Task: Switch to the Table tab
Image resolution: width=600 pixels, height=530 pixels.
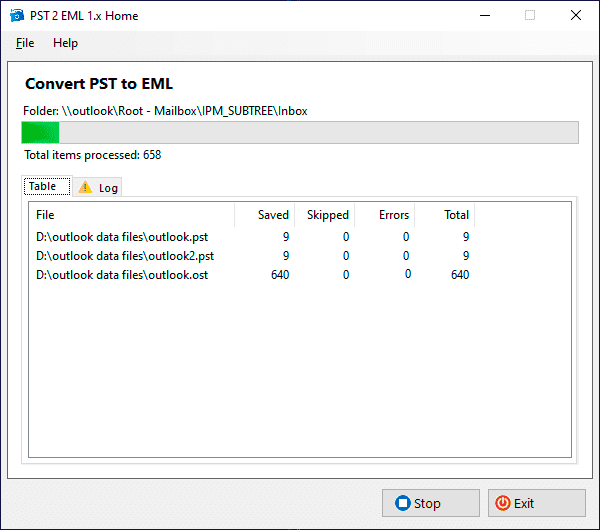Action: (x=47, y=186)
